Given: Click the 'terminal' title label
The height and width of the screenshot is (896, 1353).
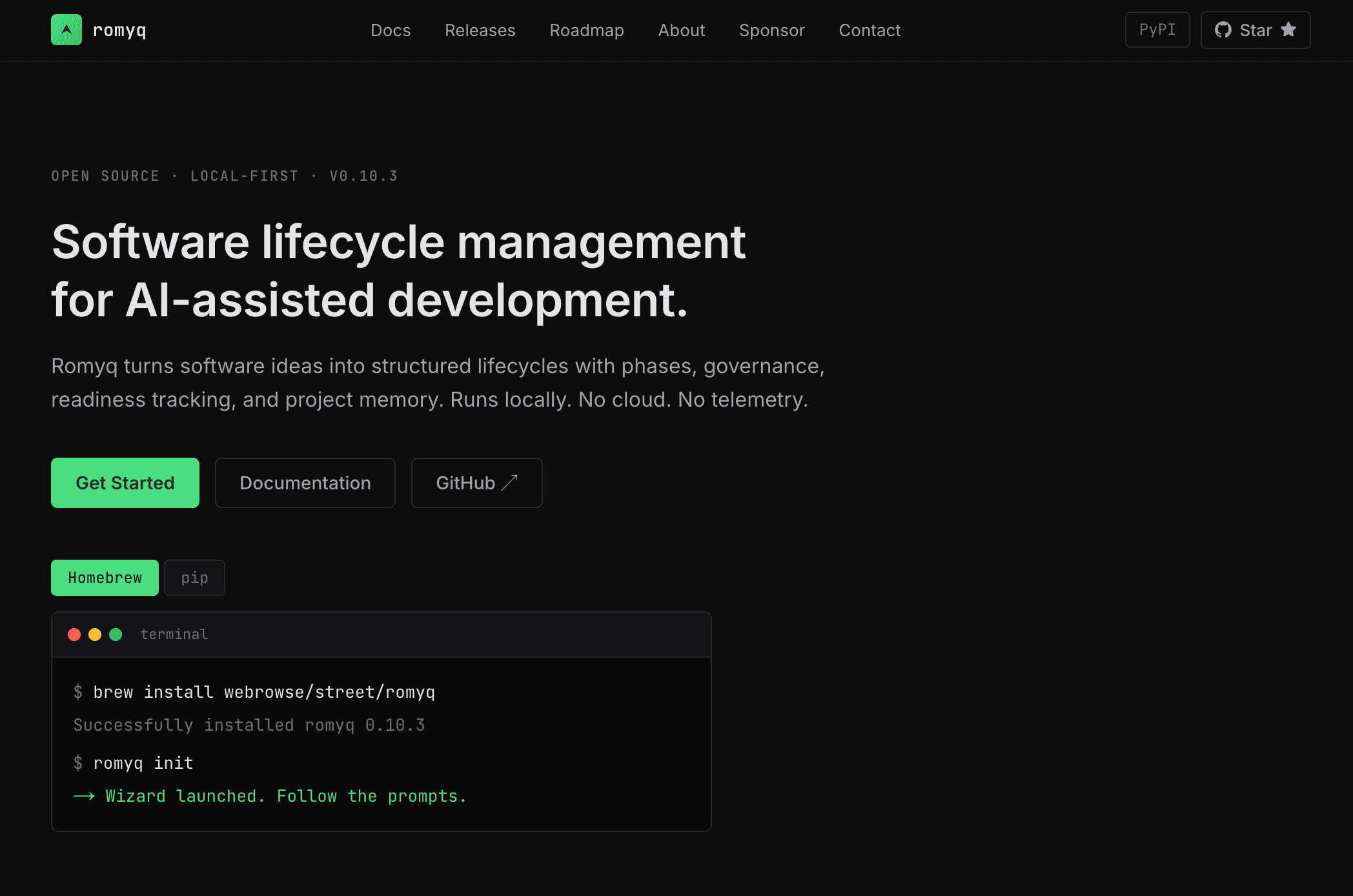Looking at the screenshot, I should [x=174, y=635].
